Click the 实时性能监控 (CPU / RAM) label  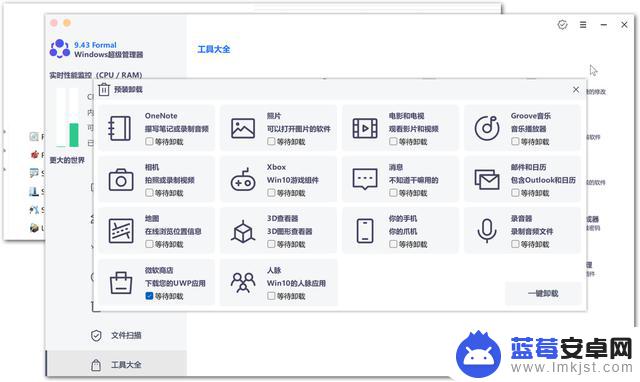click(96, 75)
